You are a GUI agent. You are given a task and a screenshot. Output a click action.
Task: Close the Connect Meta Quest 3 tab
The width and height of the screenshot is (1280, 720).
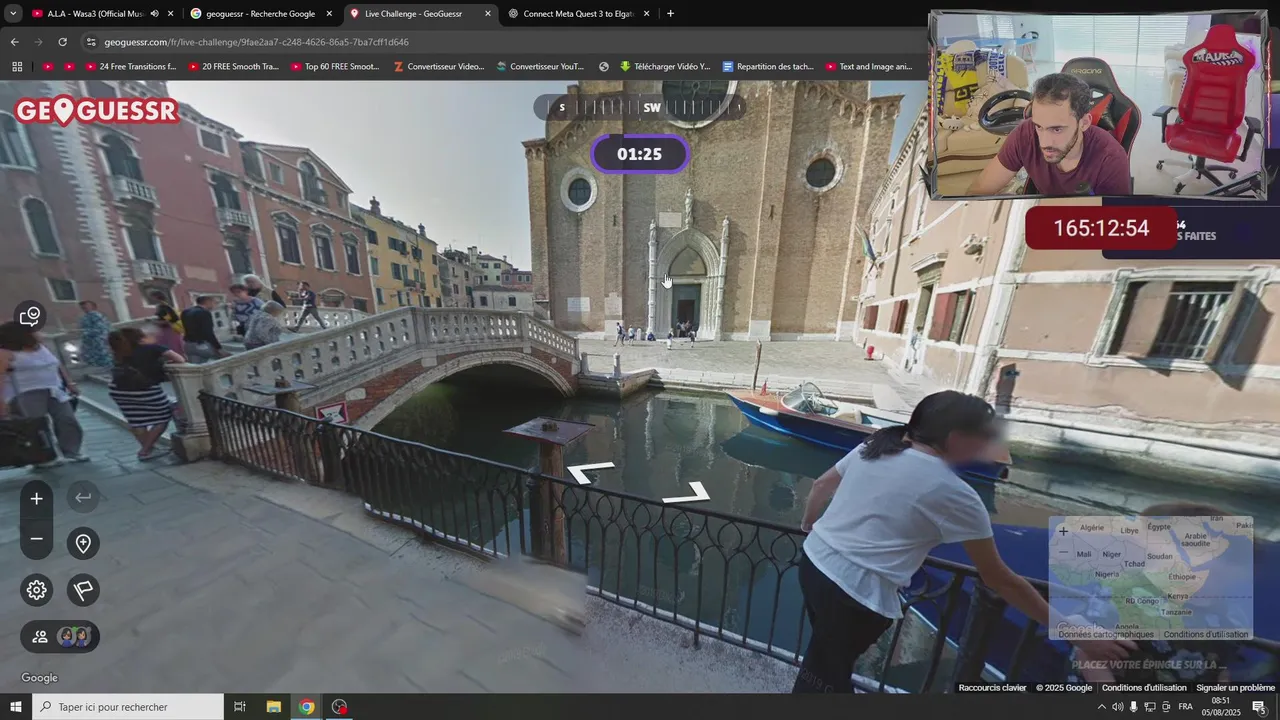(x=646, y=14)
